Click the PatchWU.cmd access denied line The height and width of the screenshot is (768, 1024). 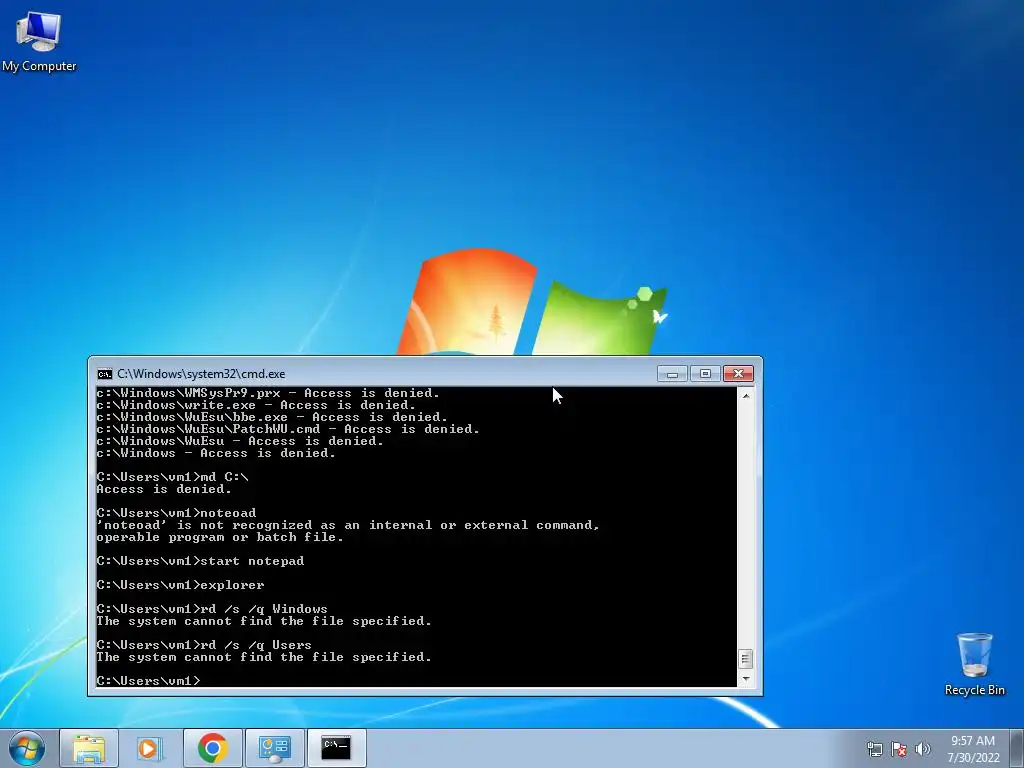click(x=287, y=429)
